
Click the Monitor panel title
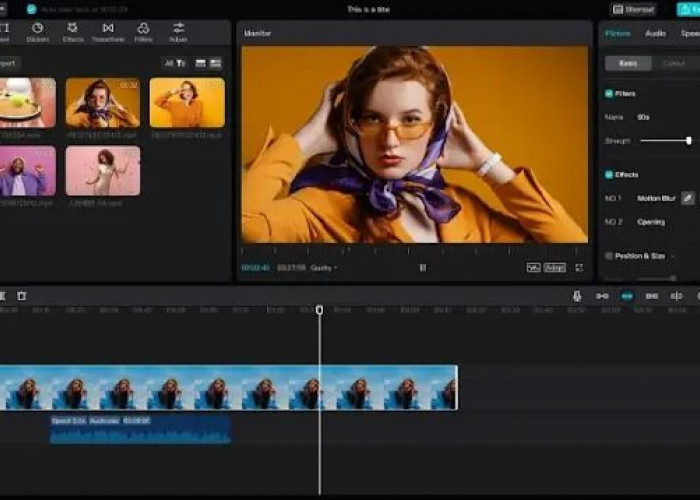point(258,33)
